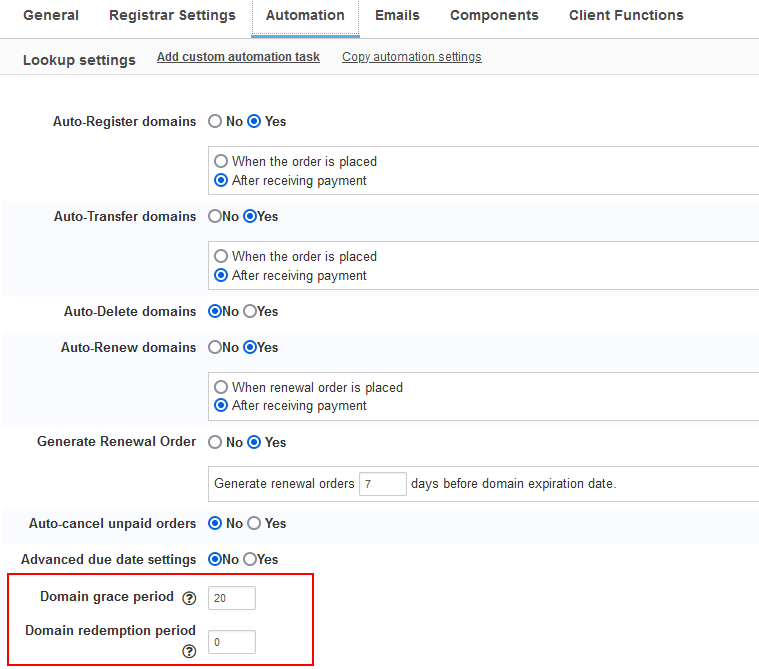The image size is (759, 669).
Task: Turn on Advanced due date settings
Action: 250,560
